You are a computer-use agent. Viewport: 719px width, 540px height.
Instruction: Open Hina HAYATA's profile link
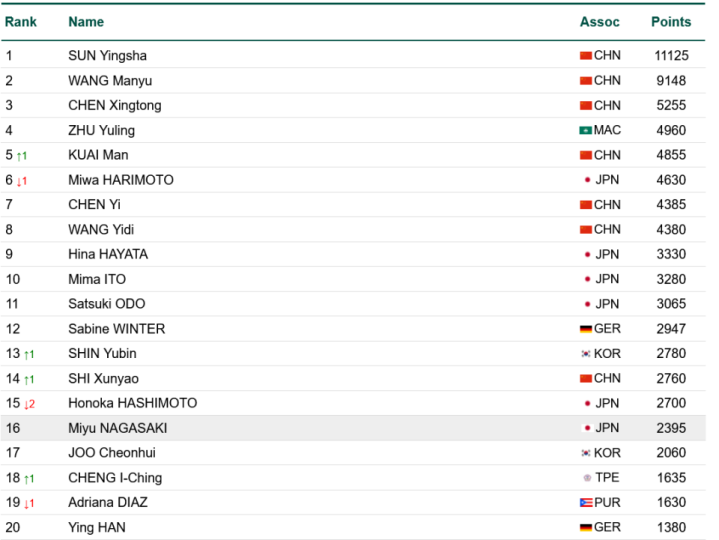click(x=108, y=254)
